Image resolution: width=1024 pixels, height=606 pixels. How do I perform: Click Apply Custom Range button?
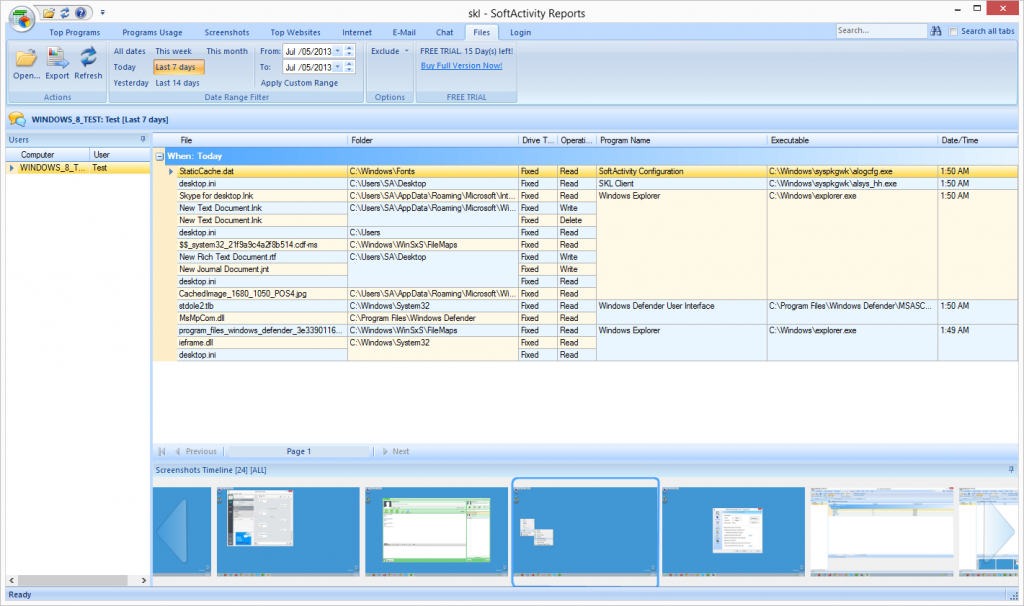(298, 83)
